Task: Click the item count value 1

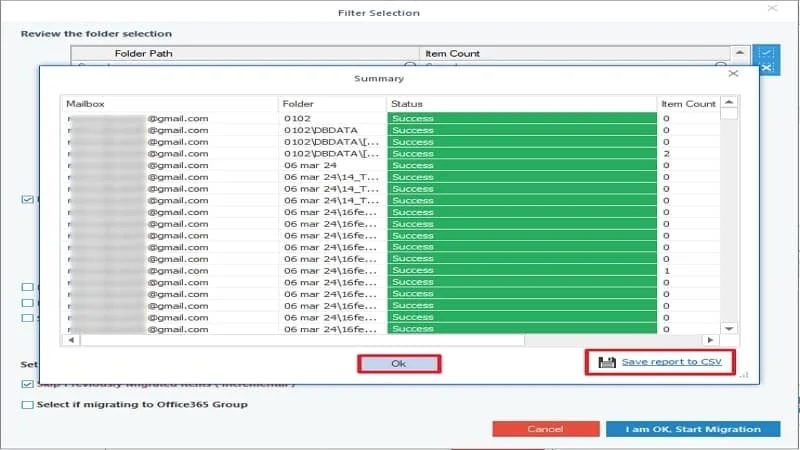Action: click(x=666, y=271)
